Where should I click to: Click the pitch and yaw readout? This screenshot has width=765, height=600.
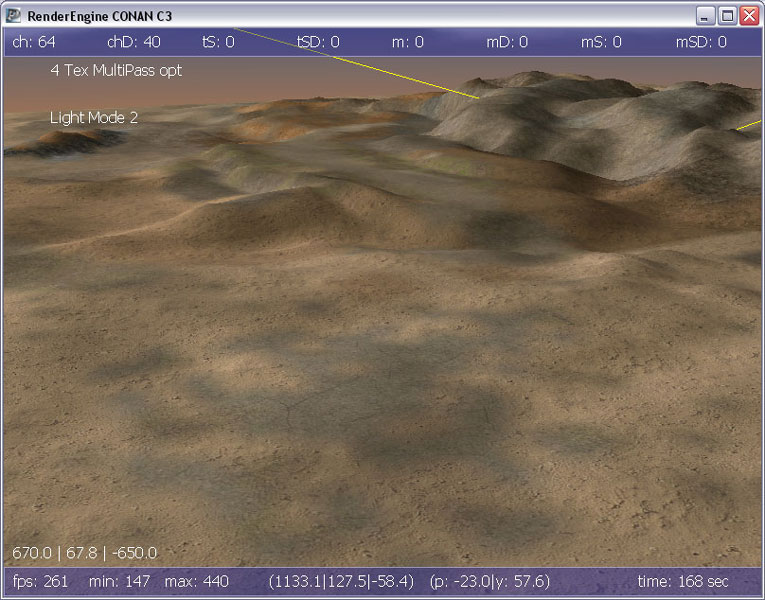[x=489, y=581]
